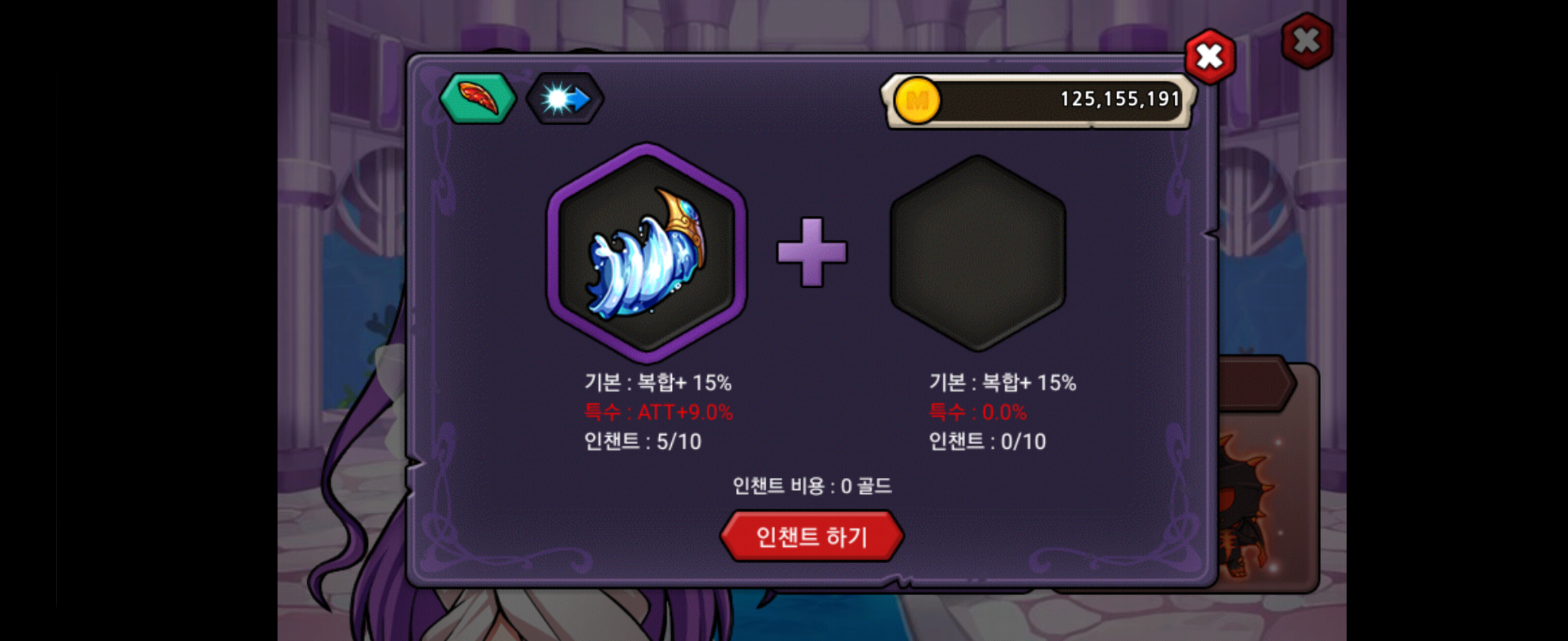This screenshot has width=1568, height=641.
Task: Click the red 특수 : 0.0% text
Action: point(978,412)
